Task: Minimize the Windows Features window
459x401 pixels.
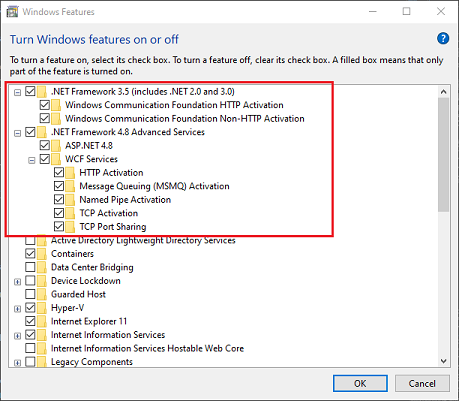Action: (373, 12)
